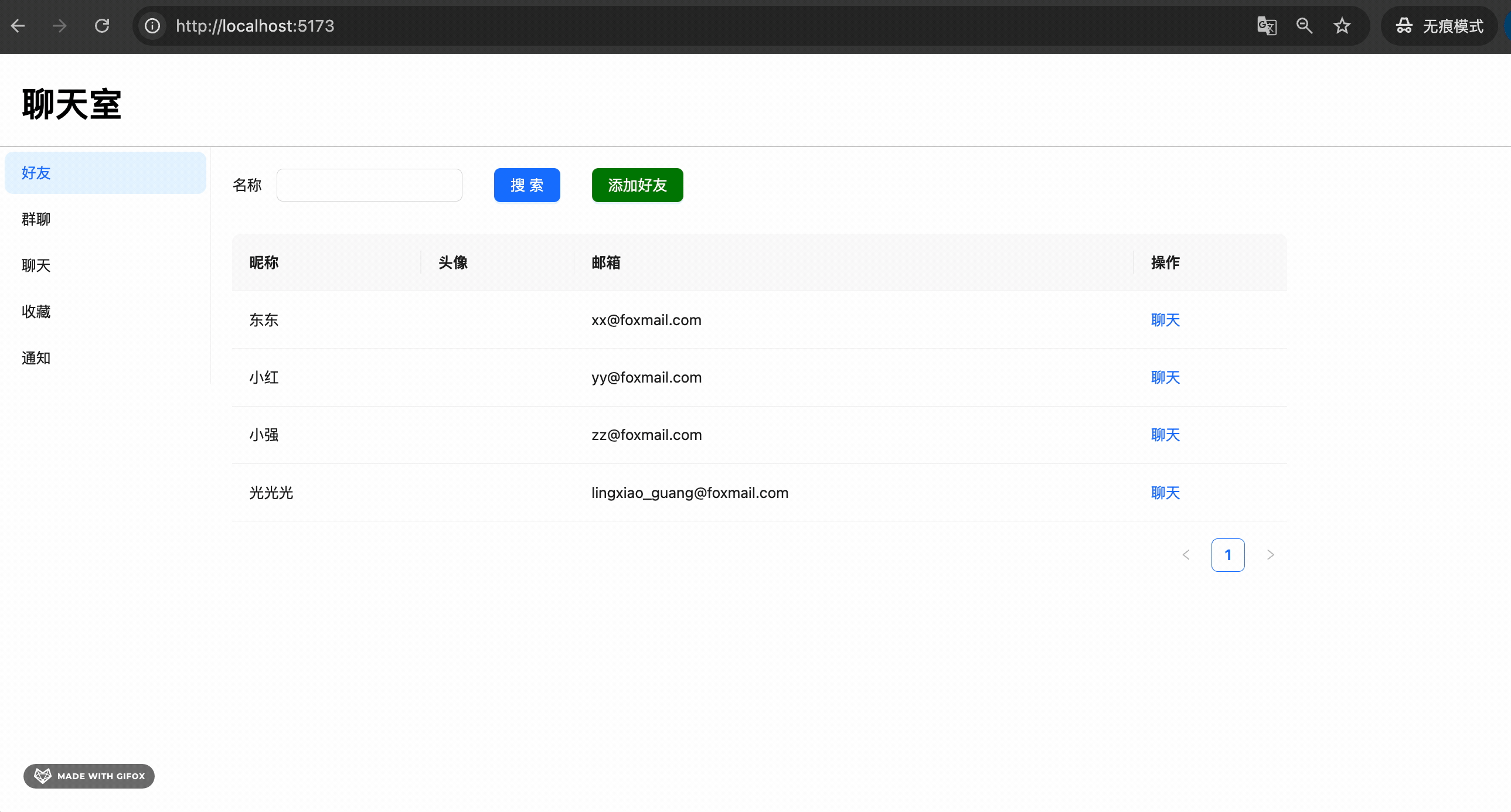Open the translate page icon
Screen dimensions: 1511x812
[1267, 26]
